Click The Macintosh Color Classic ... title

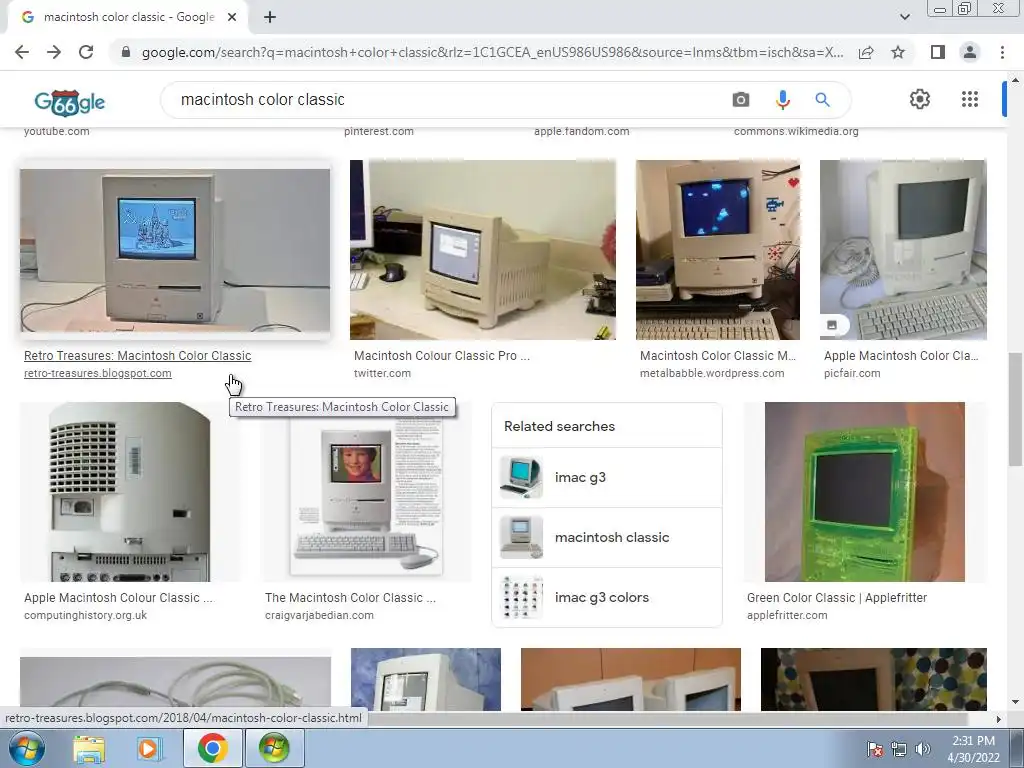[350, 598]
